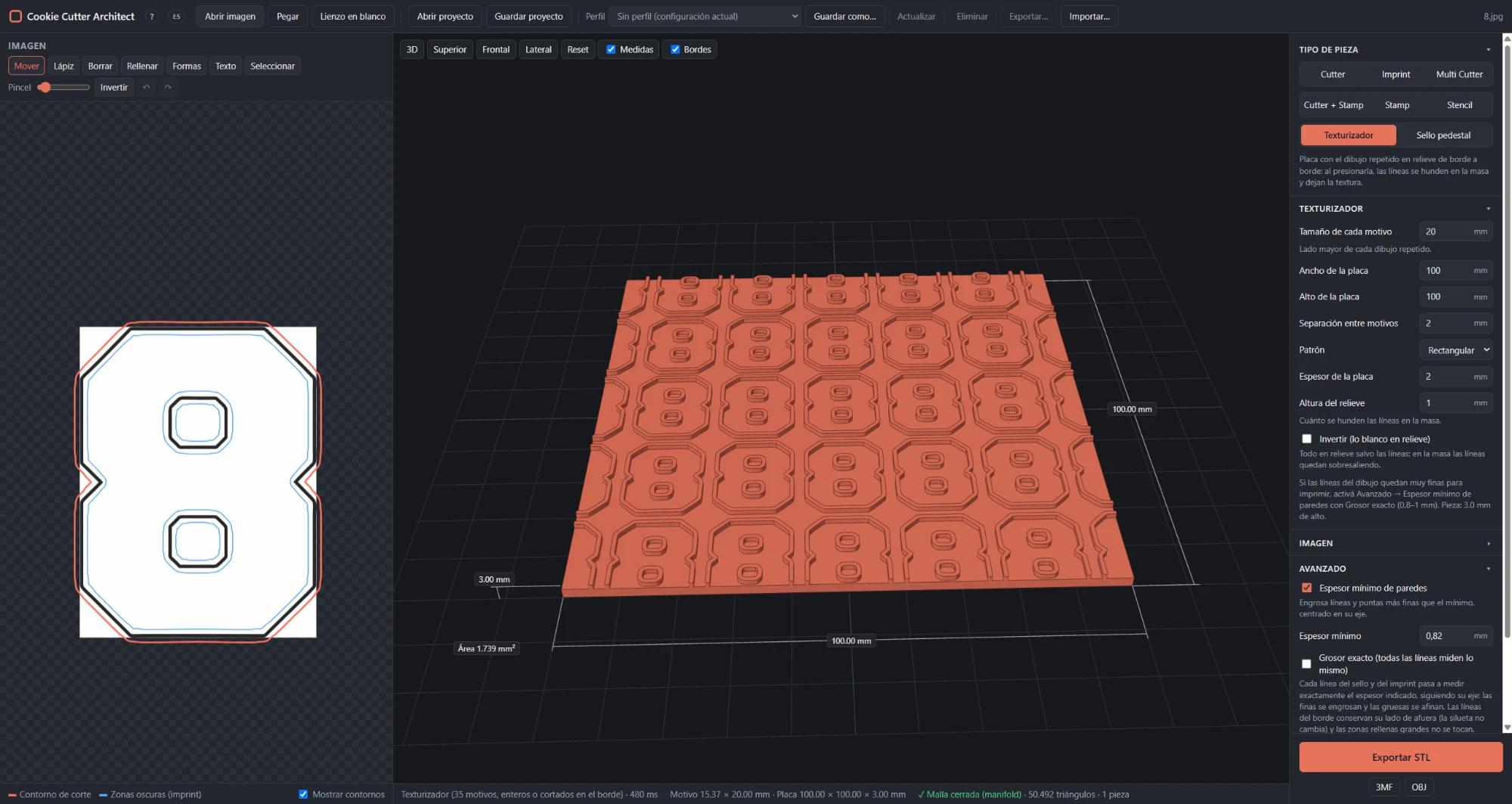Edit Separación entre motivos field
Image resolution: width=1512 pixels, height=804 pixels.
(1456, 324)
